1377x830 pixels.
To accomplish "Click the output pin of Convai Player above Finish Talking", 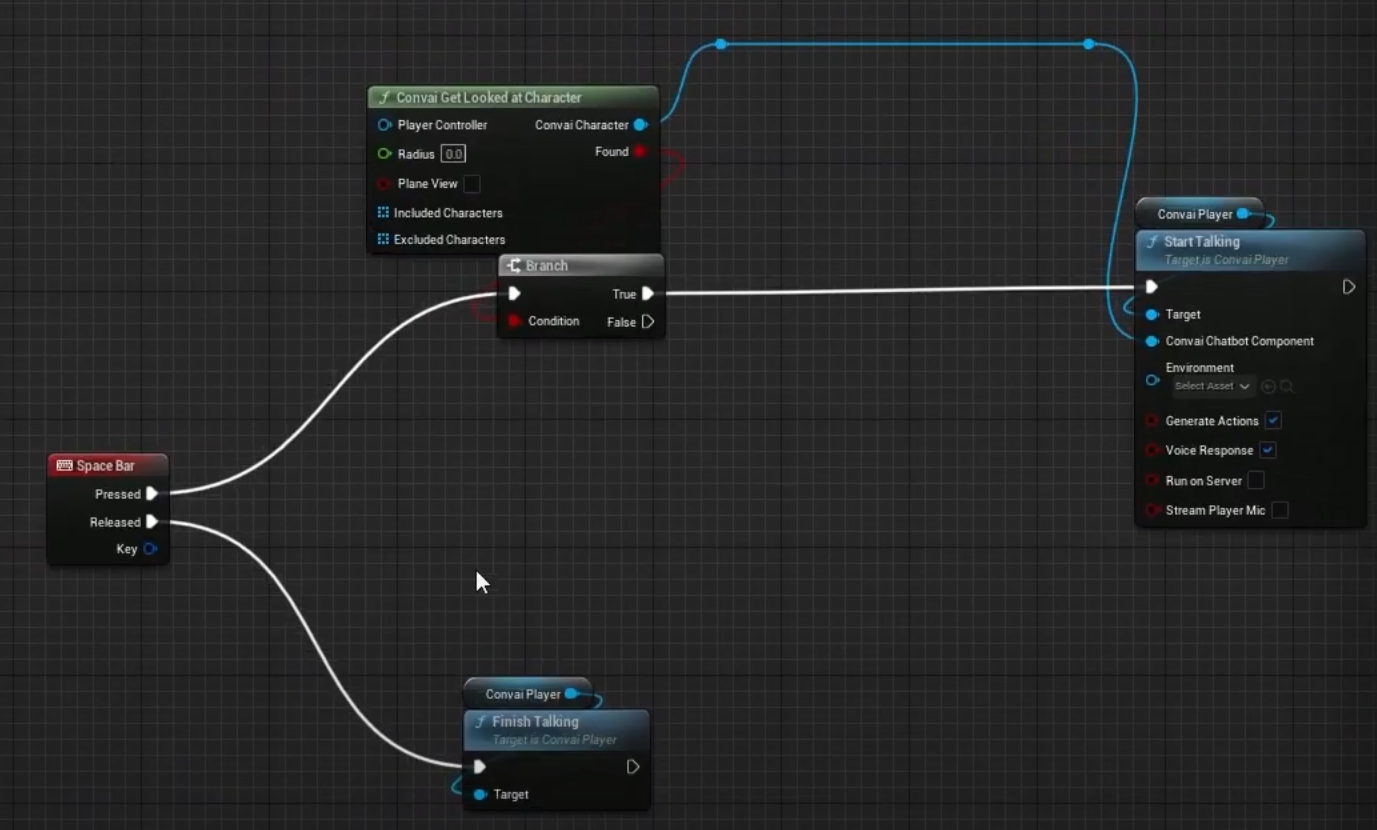I will tap(571, 694).
